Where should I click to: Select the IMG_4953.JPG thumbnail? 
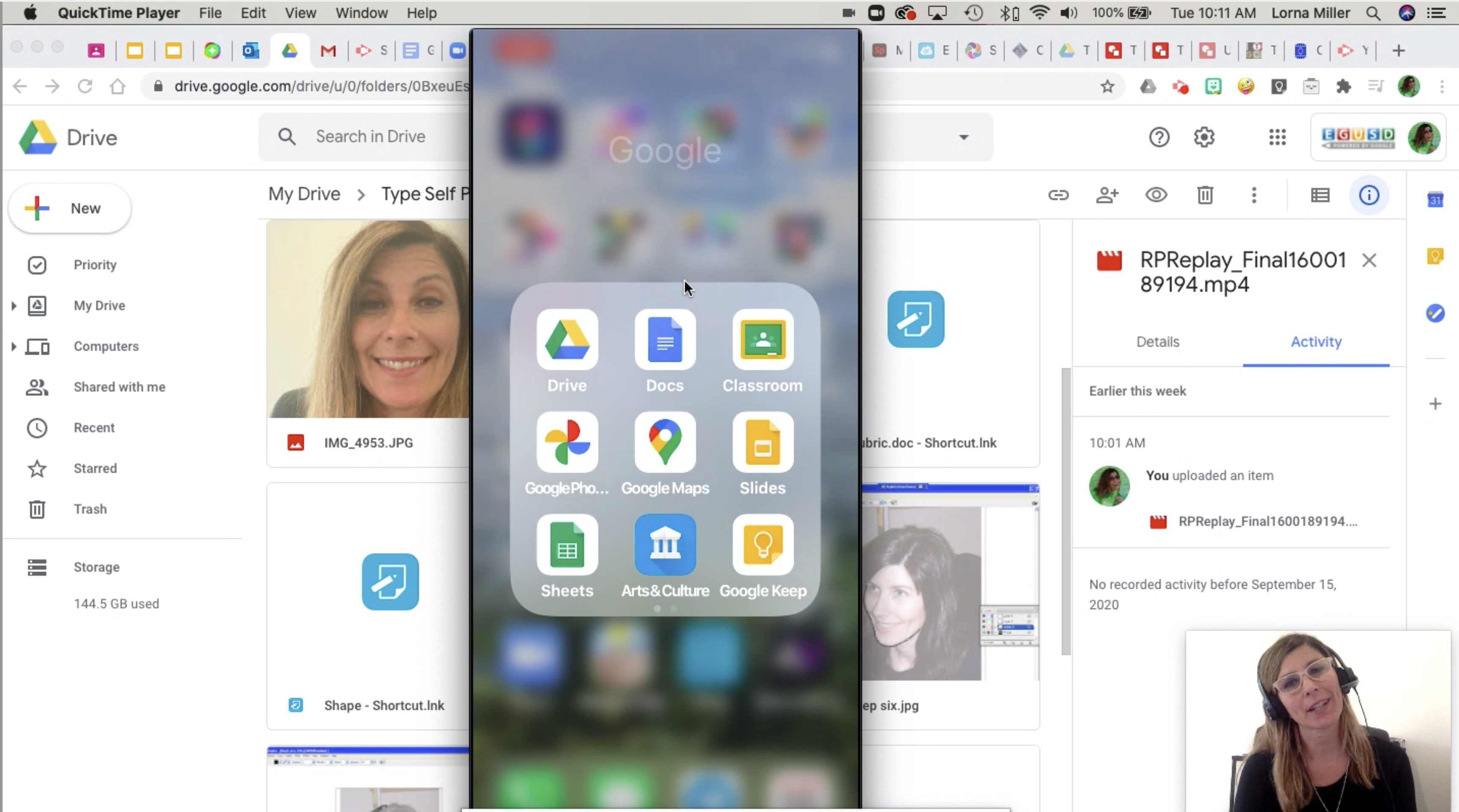(368, 319)
